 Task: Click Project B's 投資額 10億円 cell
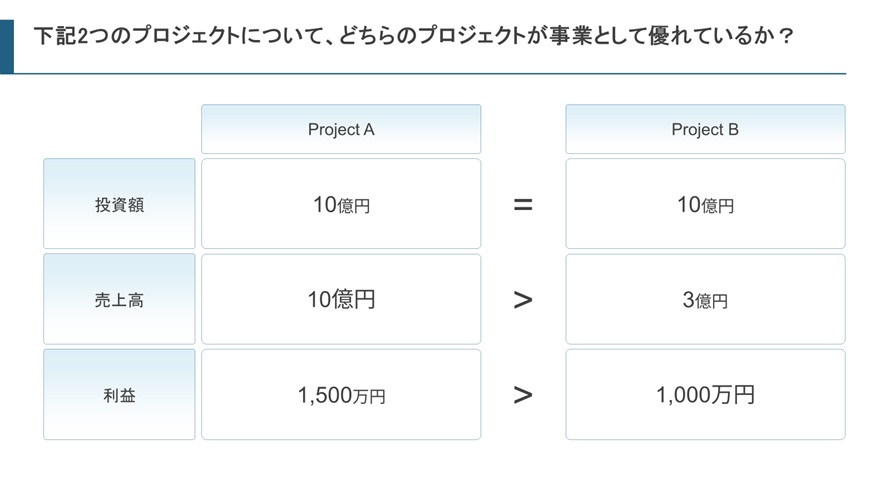(x=705, y=204)
